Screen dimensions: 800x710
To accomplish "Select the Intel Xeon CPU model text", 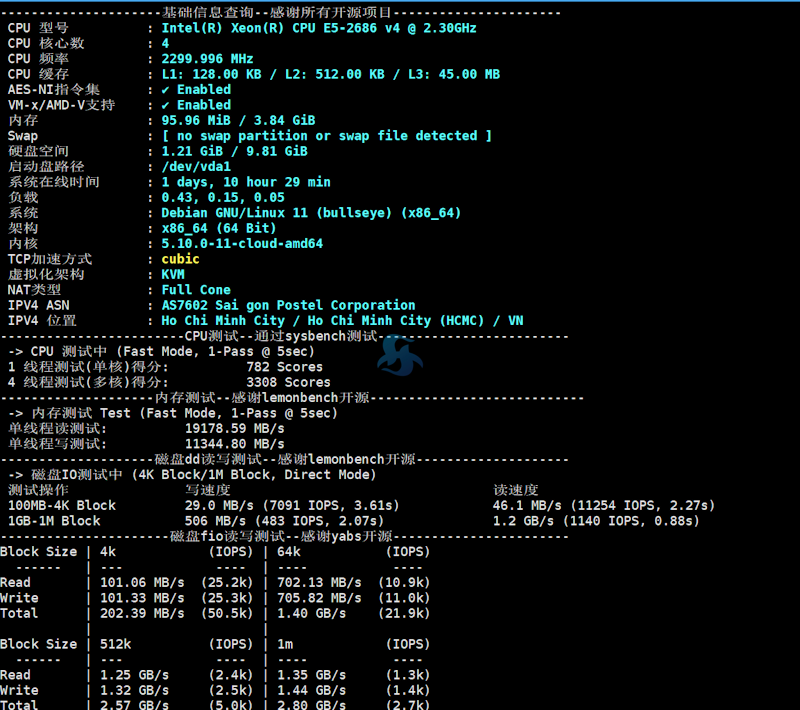I will point(318,28).
